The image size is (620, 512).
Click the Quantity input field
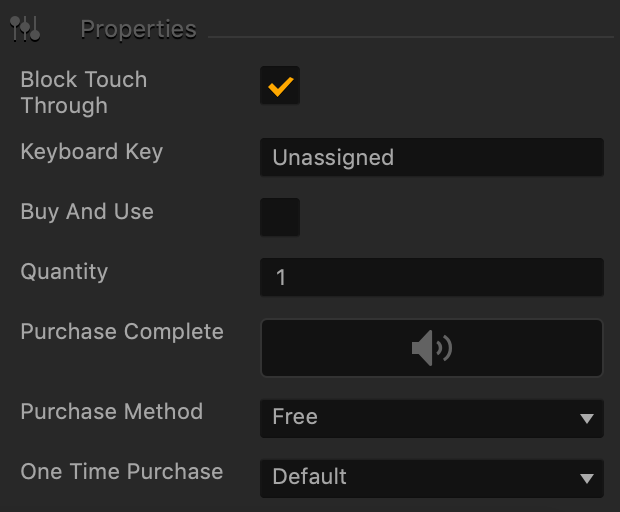tap(432, 277)
